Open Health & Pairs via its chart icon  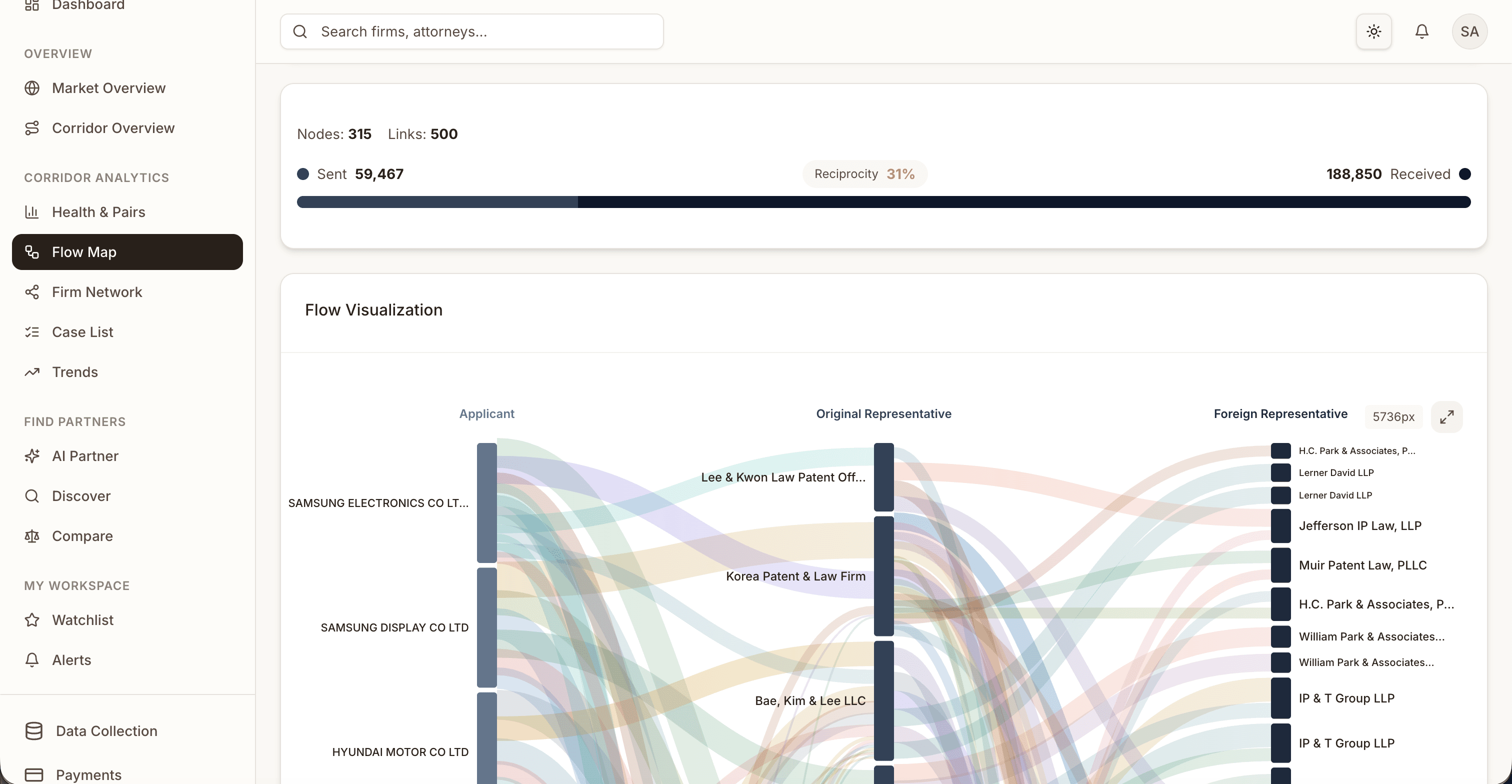32,212
